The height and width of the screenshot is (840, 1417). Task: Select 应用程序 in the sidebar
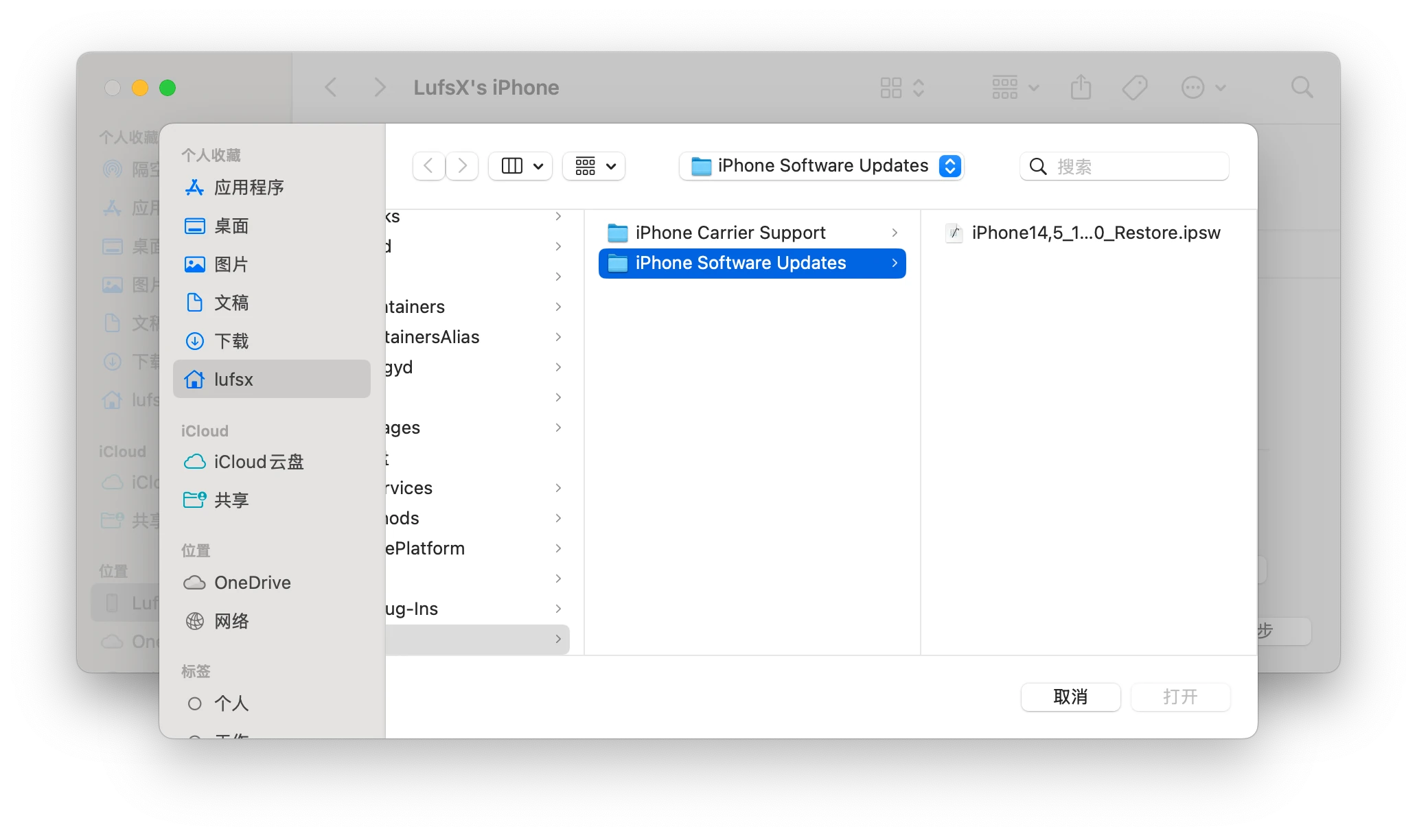tap(249, 187)
